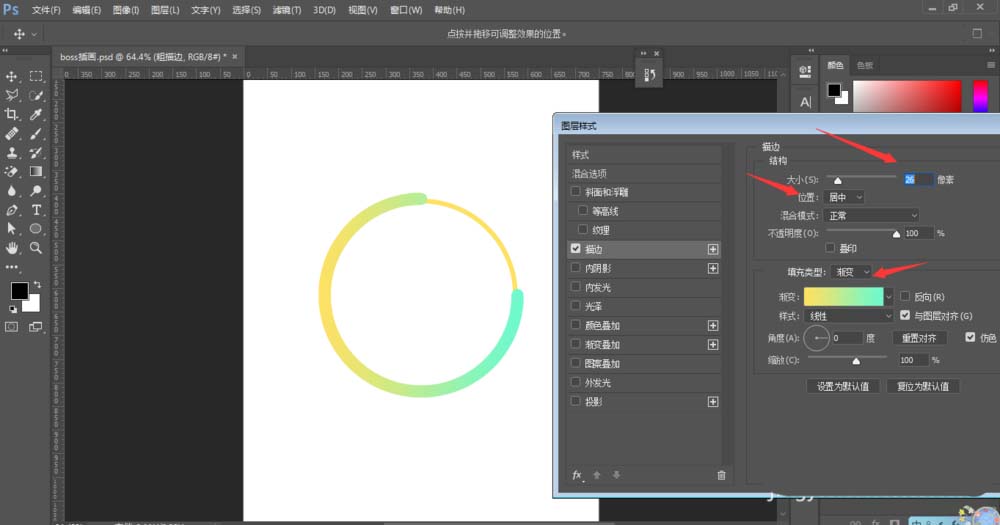This screenshot has height=525, width=1000.
Task: Open the 图层(L) layer menu
Action: coord(165,10)
